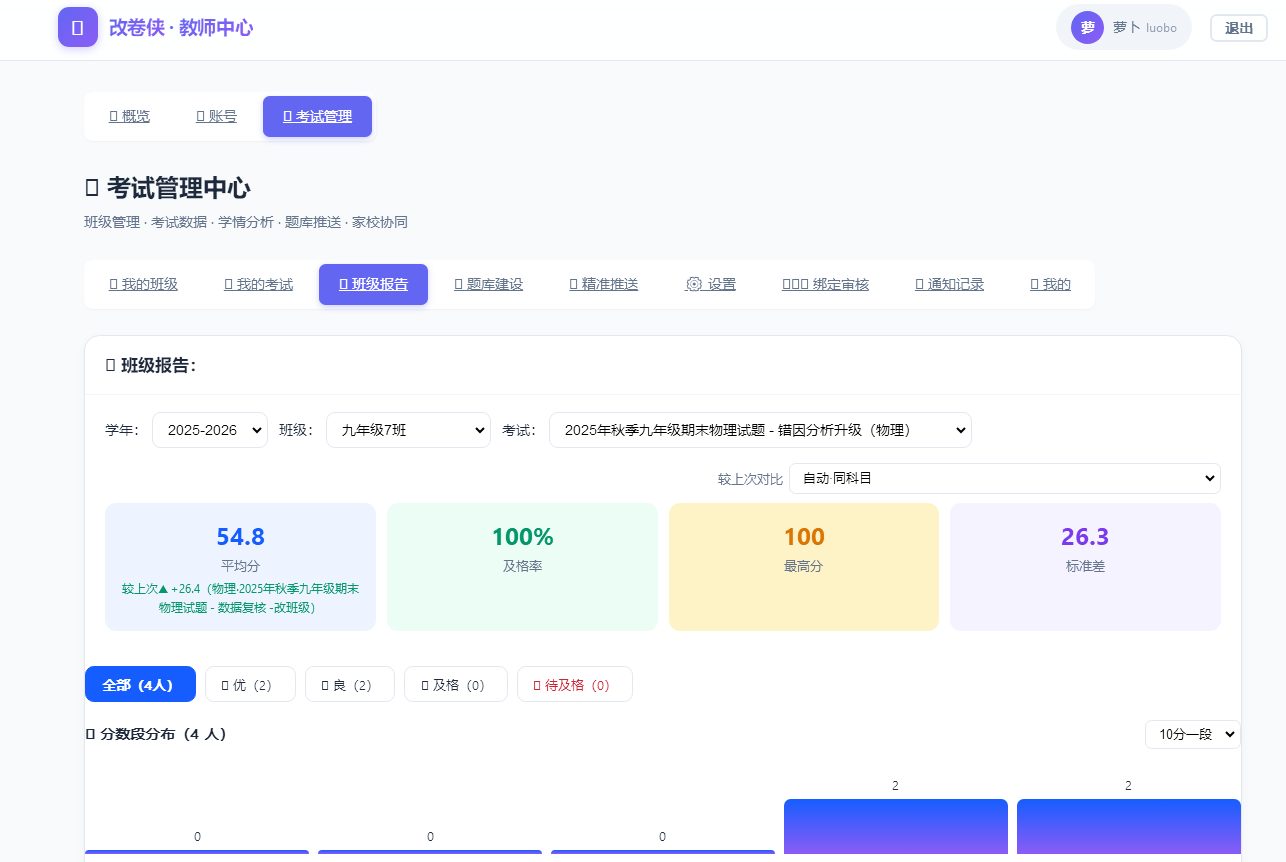Go to the 题库建设 tab
This screenshot has width=1286, height=862.
pyautogui.click(x=489, y=284)
